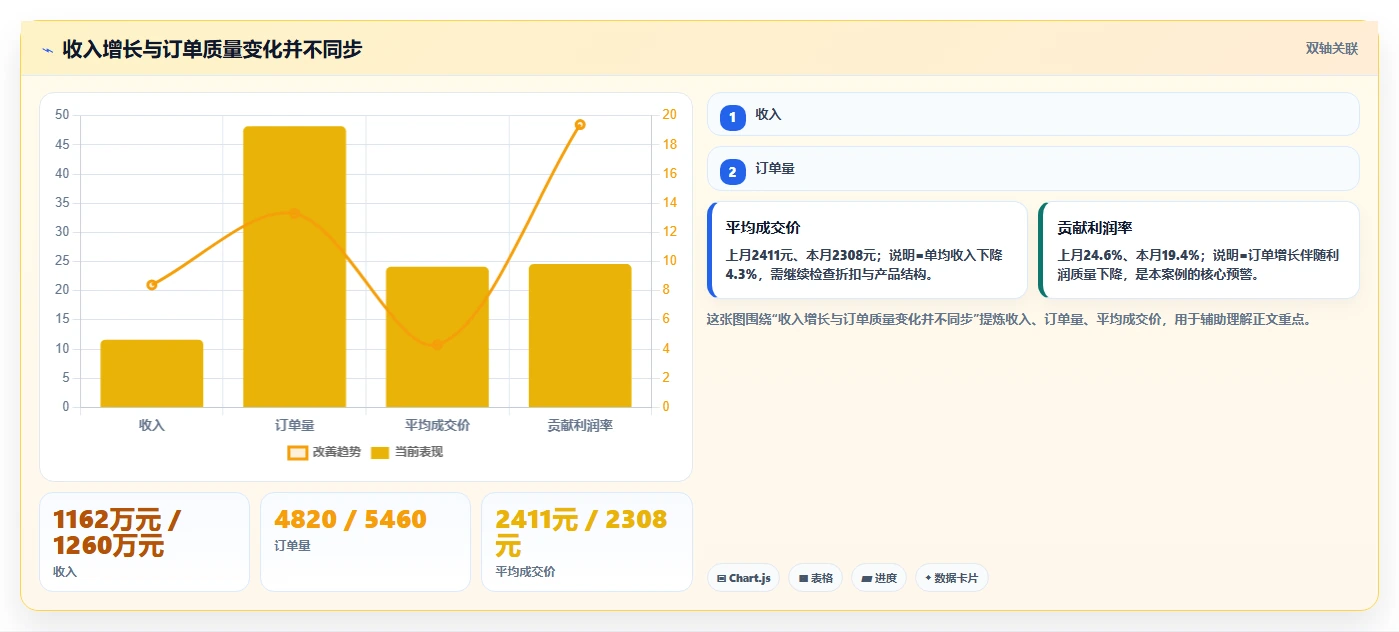Click the left axis value 50

coord(62,115)
